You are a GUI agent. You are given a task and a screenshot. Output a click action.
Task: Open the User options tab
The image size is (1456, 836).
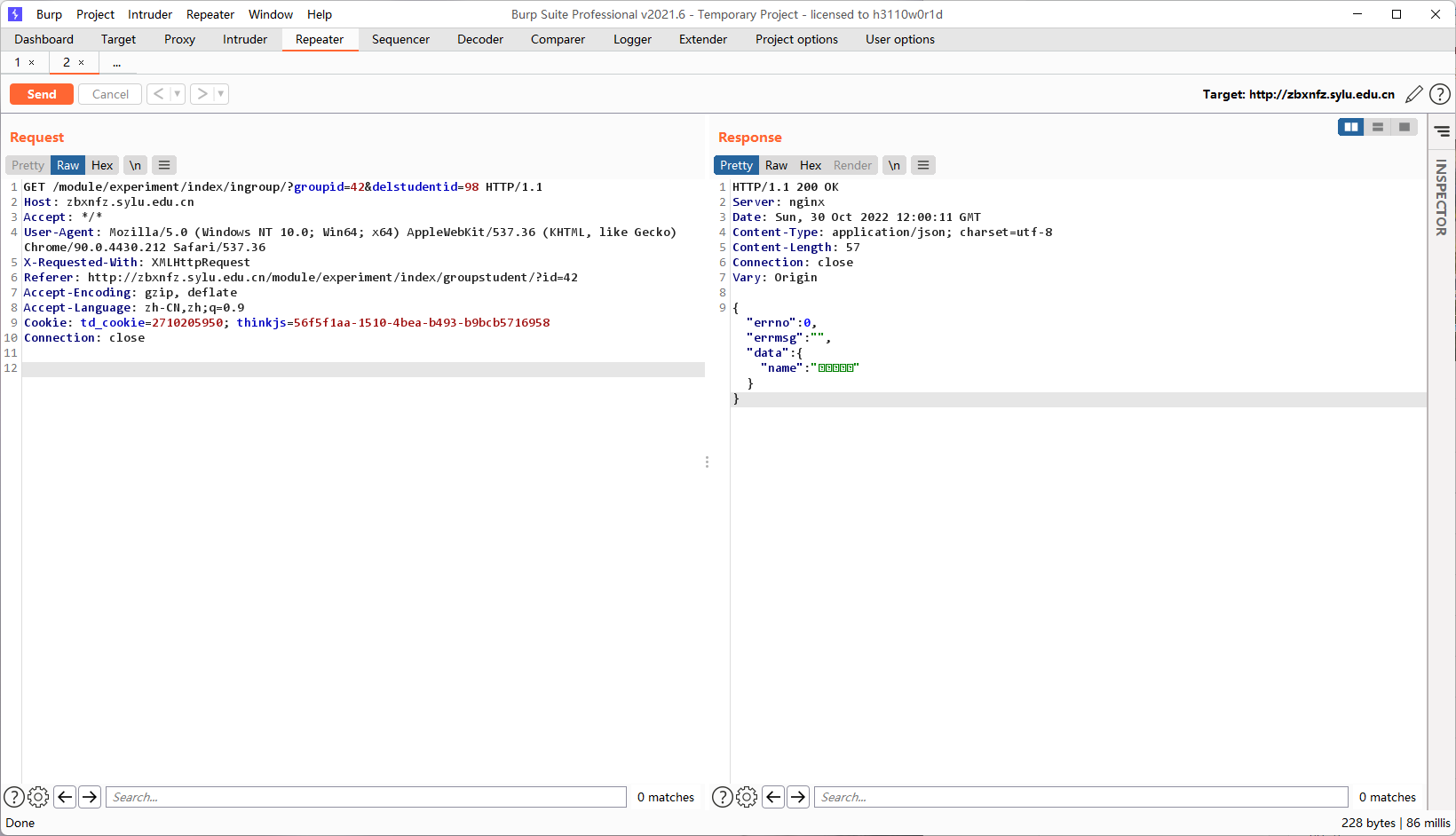click(x=900, y=39)
